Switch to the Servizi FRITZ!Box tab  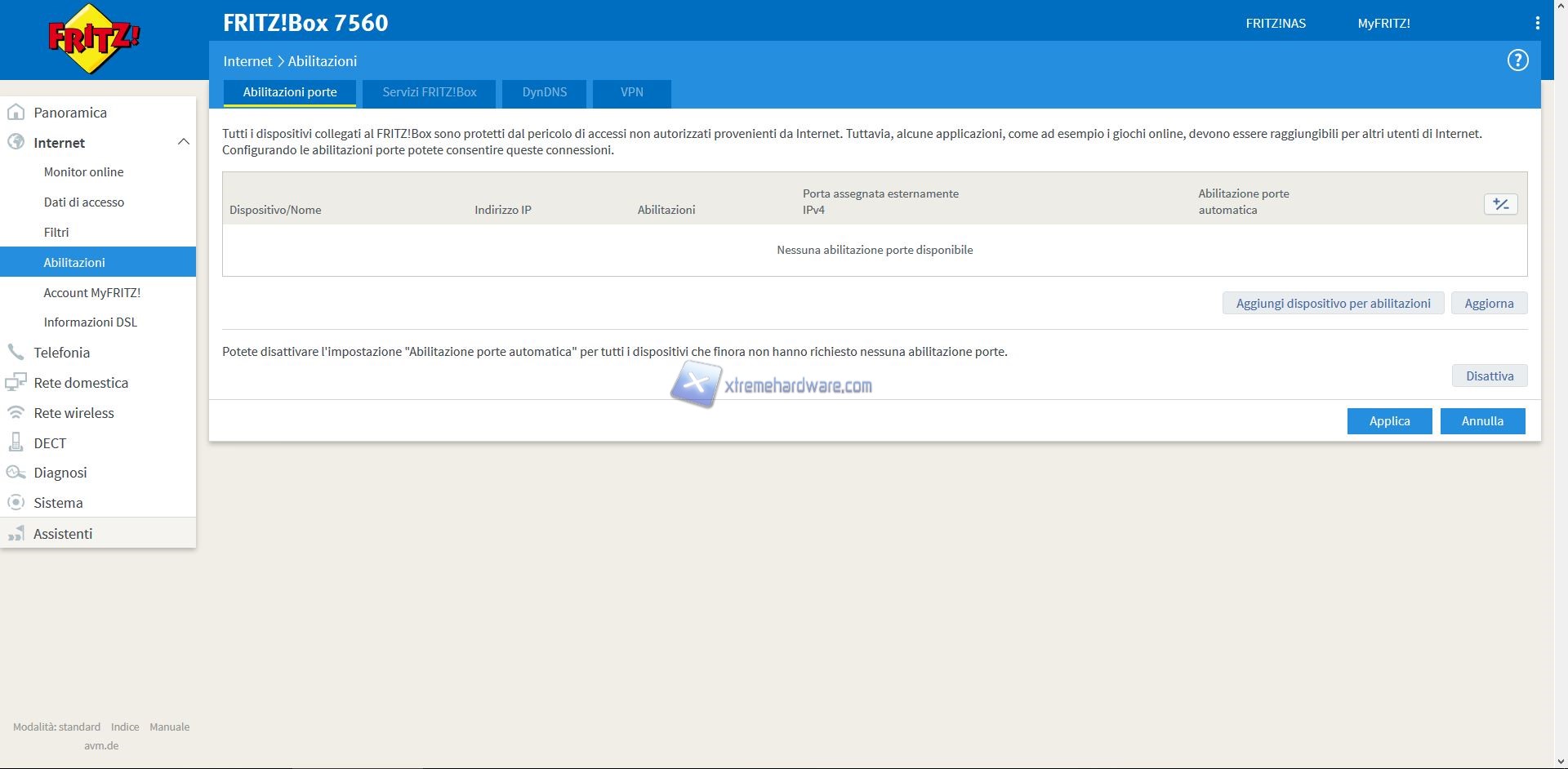pyautogui.click(x=429, y=92)
